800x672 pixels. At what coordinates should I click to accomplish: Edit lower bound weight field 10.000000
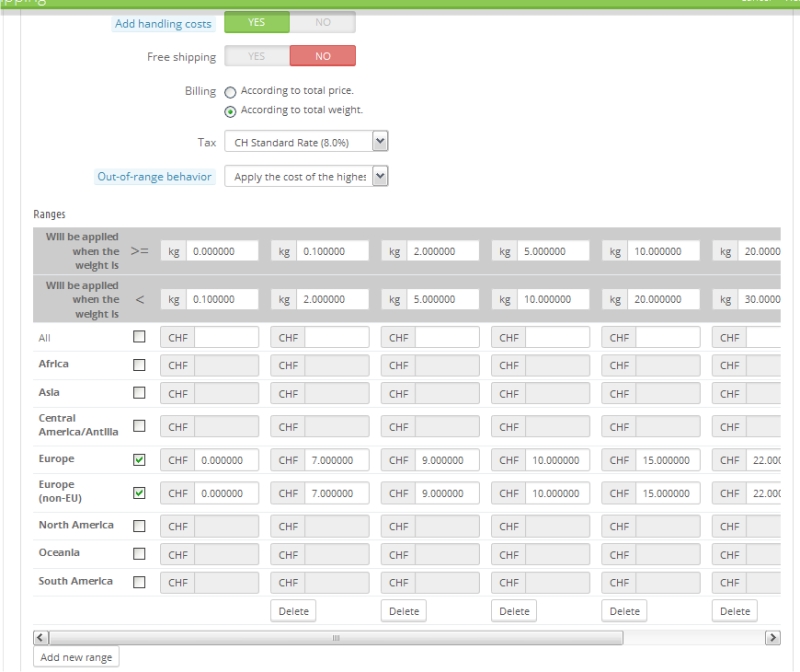[x=663, y=251]
